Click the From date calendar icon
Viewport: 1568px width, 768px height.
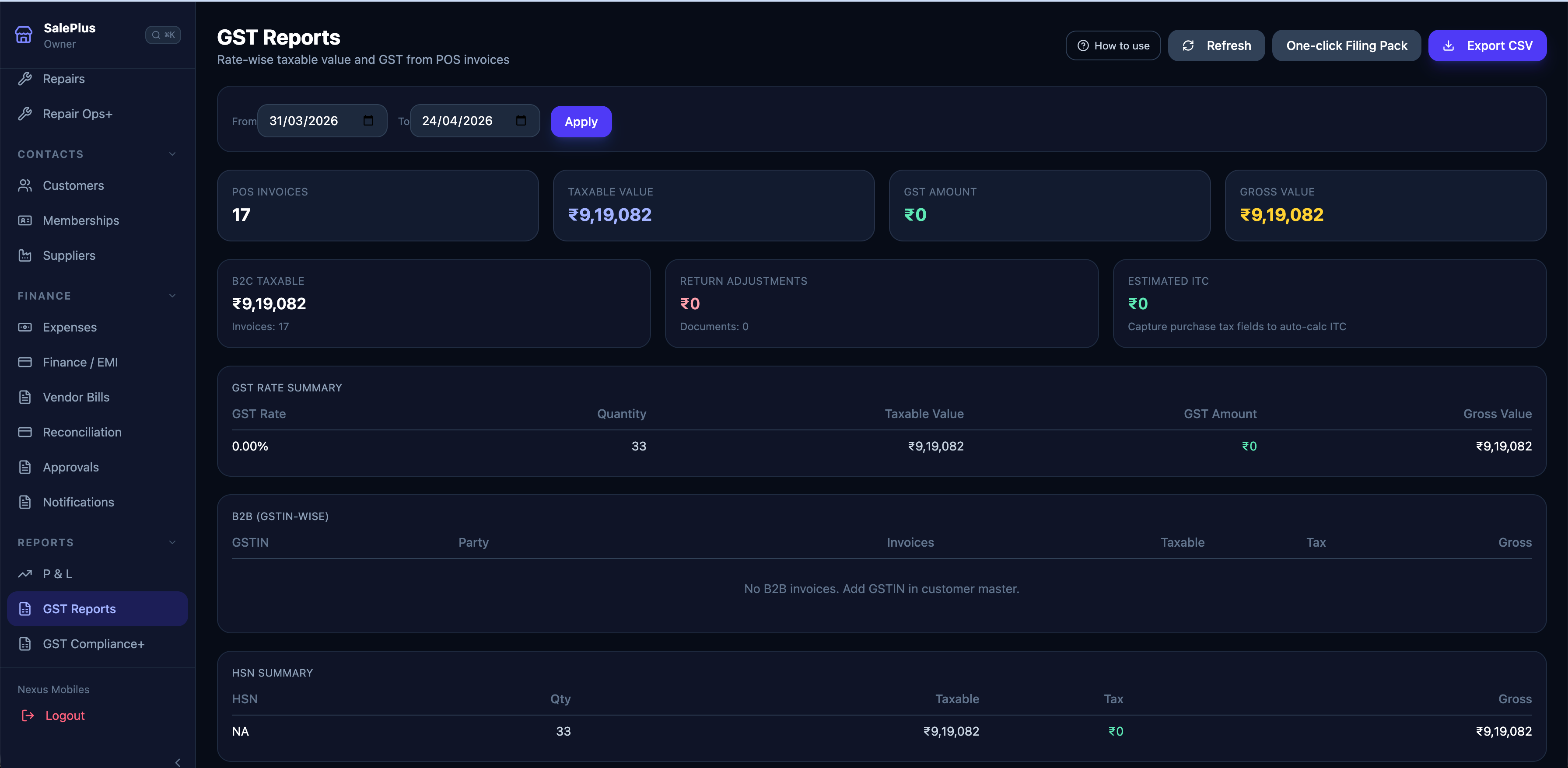(368, 121)
